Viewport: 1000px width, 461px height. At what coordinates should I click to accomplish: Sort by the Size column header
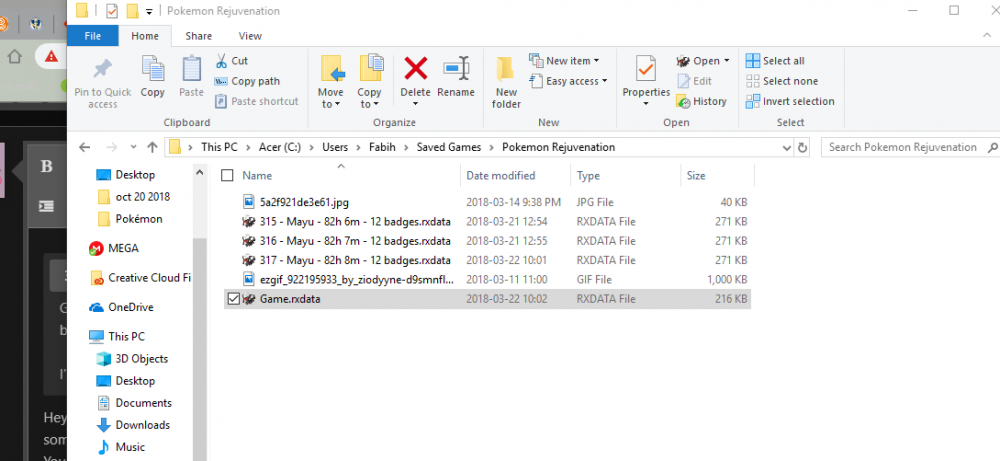point(696,176)
